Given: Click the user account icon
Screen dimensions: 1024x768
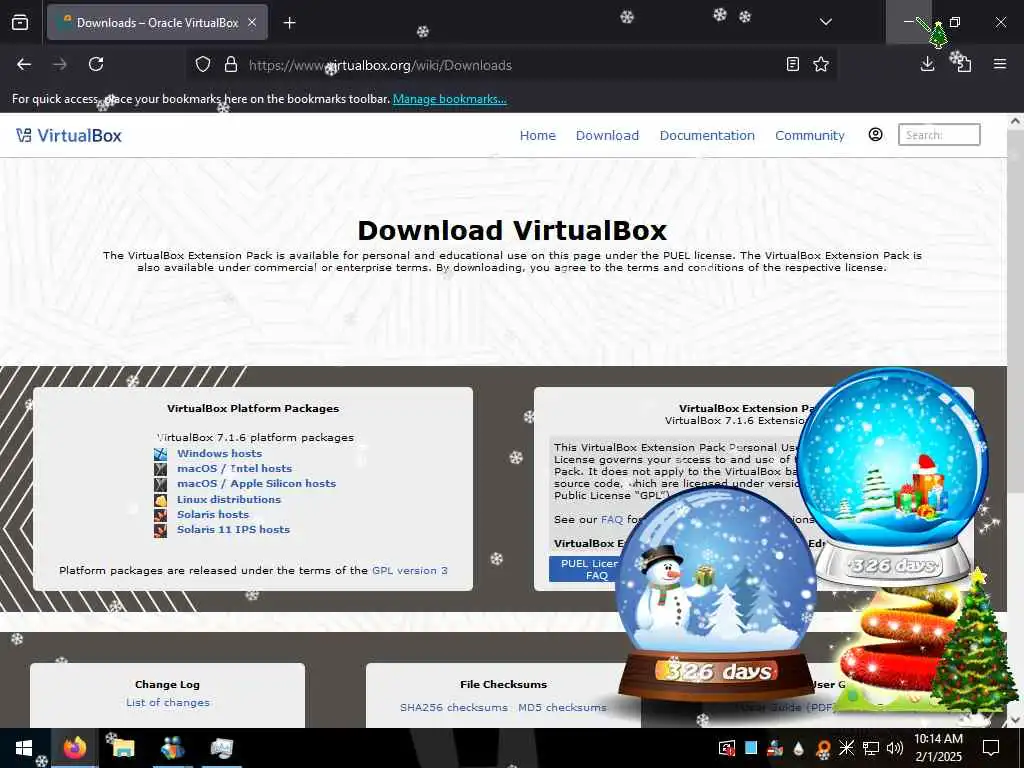Looking at the screenshot, I should point(876,135).
